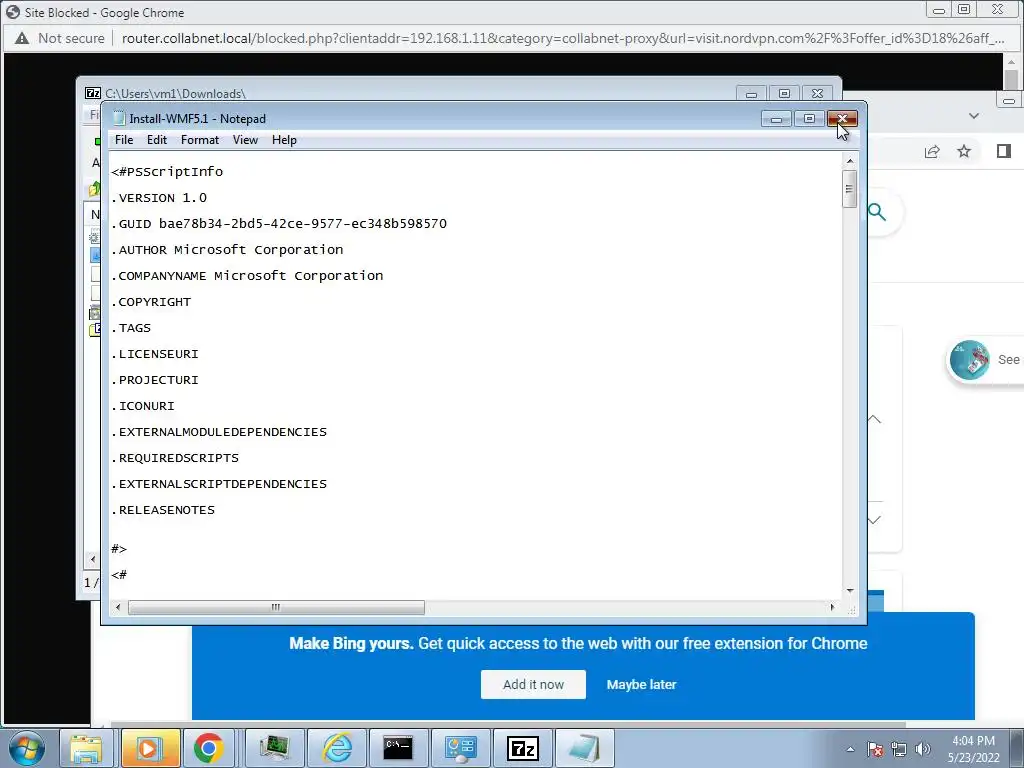The height and width of the screenshot is (768, 1024).
Task: Click the 7-Zip icon in the Downloads window title bar
Action: [93, 93]
